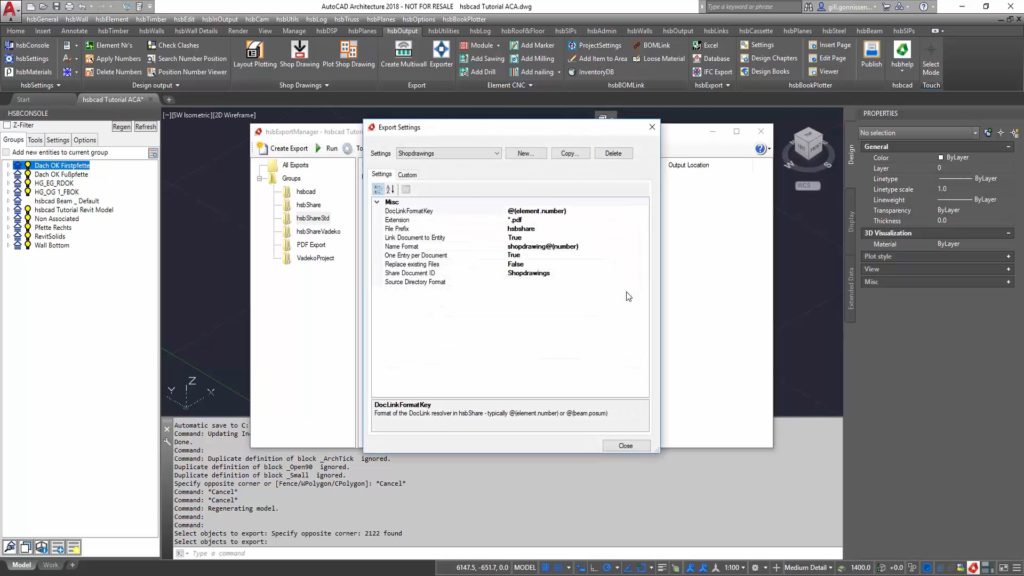Toggle visibility bulb for Wall Bottom
This screenshot has width=1024, height=576.
point(27,246)
